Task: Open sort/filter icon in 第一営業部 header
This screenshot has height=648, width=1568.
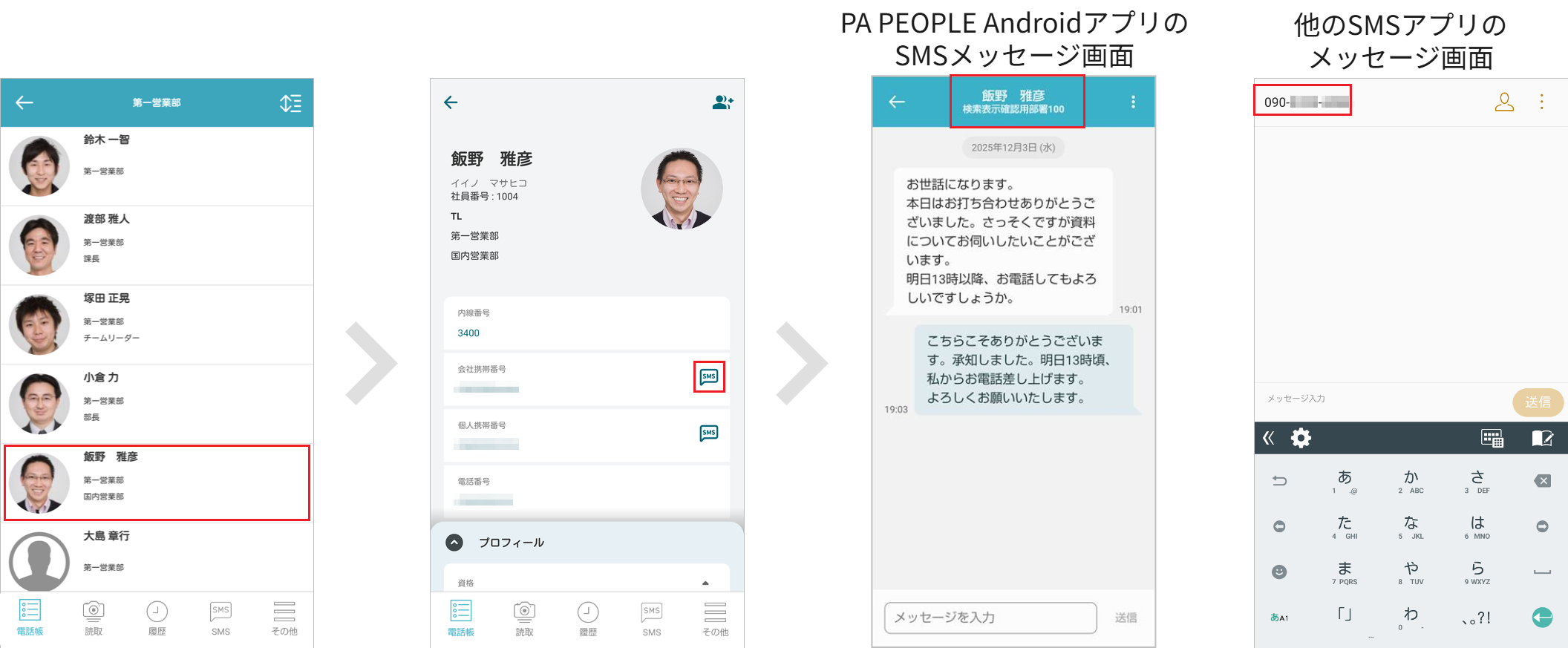Action: [x=290, y=103]
